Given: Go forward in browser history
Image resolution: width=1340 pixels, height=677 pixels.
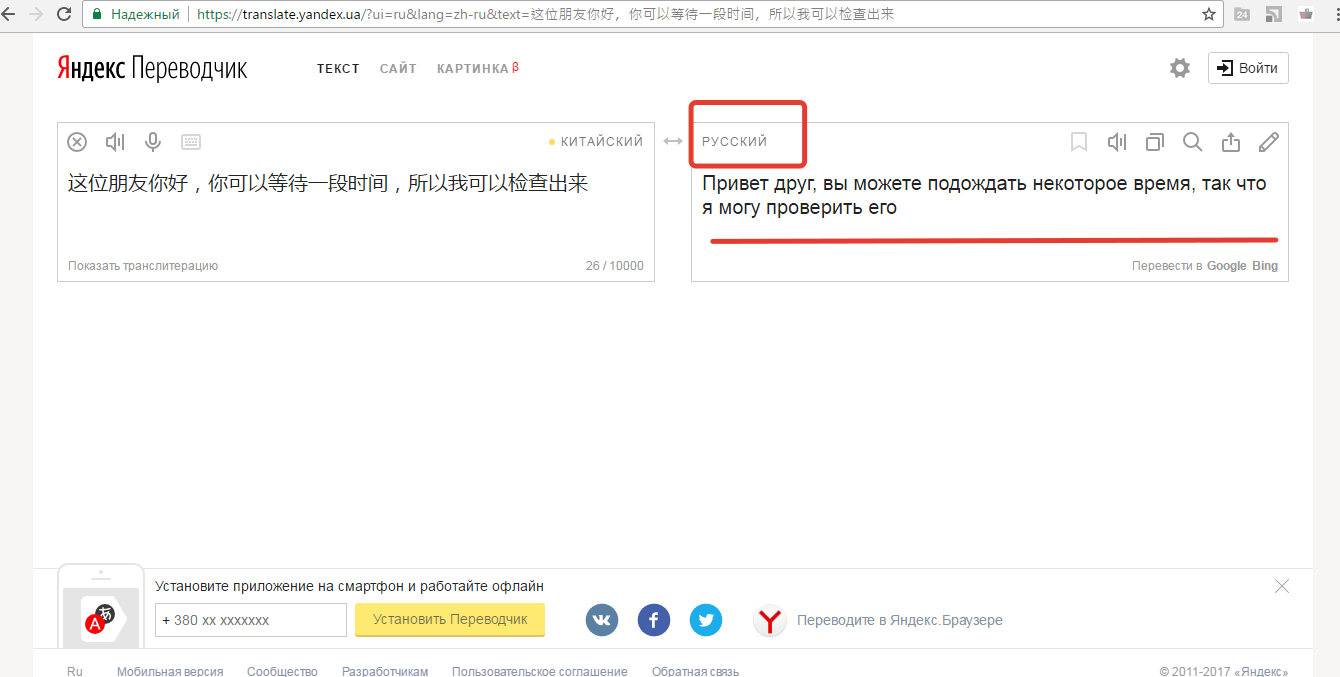Looking at the screenshot, I should pyautogui.click(x=36, y=14).
